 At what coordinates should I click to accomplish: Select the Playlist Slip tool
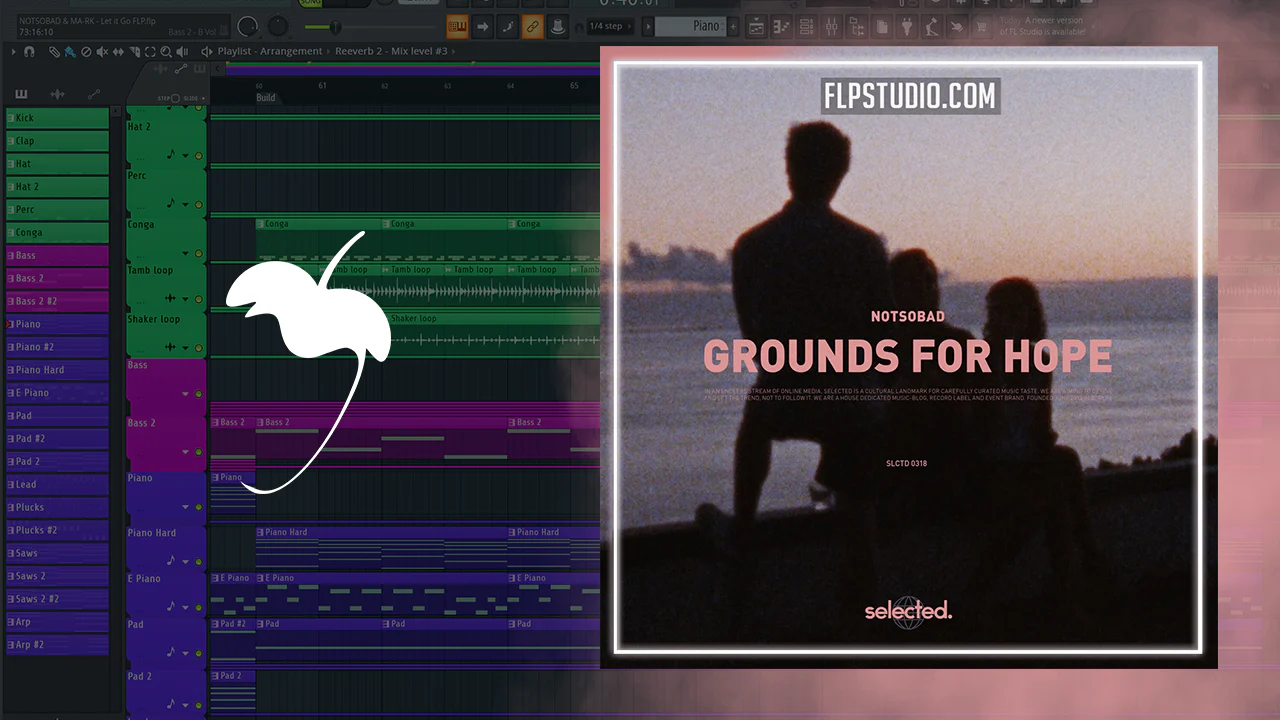coord(117,51)
